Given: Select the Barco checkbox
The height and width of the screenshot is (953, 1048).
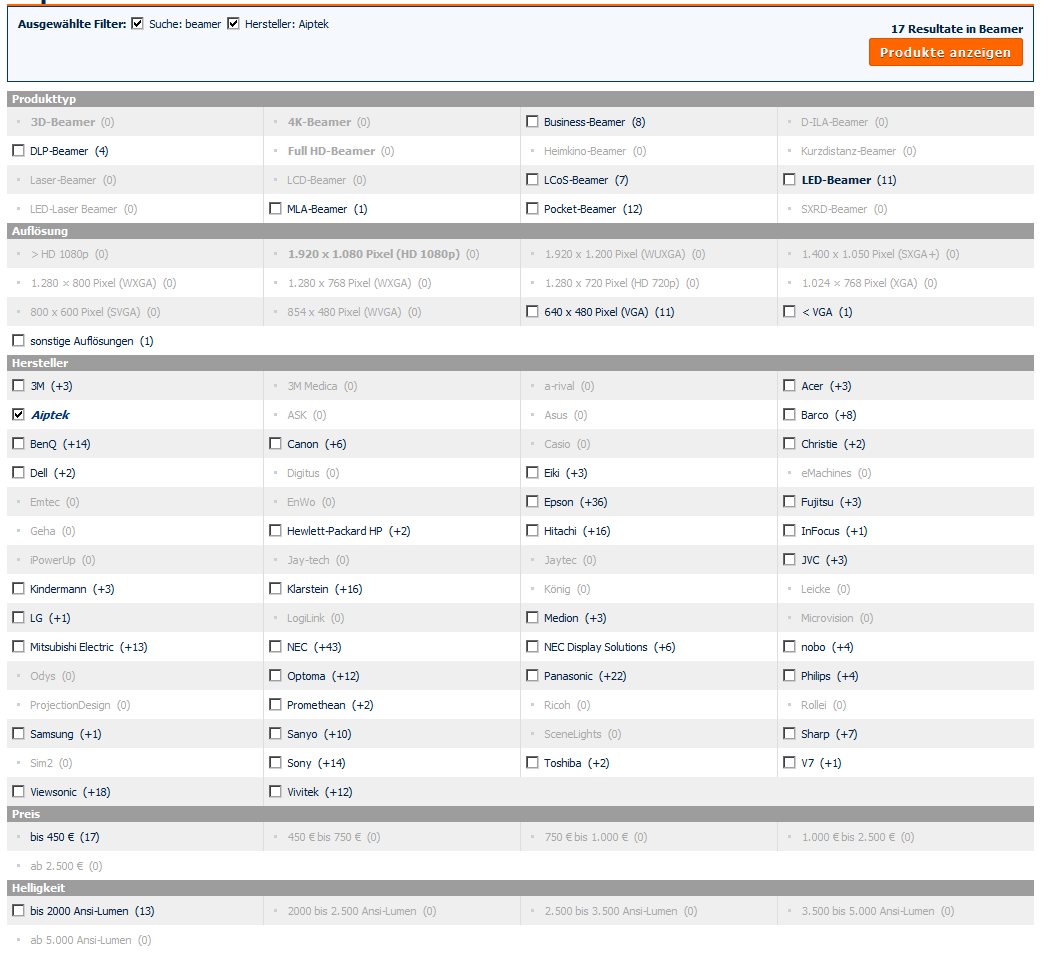Looking at the screenshot, I should tap(789, 415).
